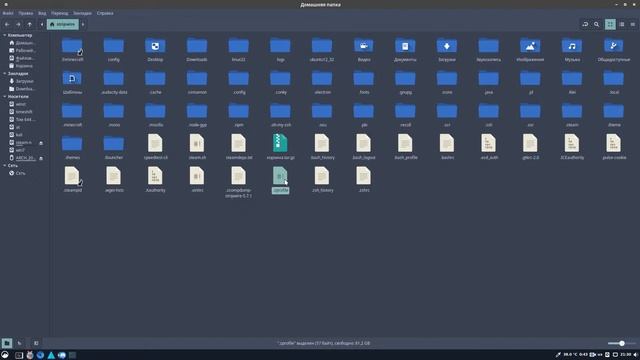Go back with the left arrow button
Image resolution: width=640 pixels, height=360 pixels.
pyautogui.click(x=7, y=24)
